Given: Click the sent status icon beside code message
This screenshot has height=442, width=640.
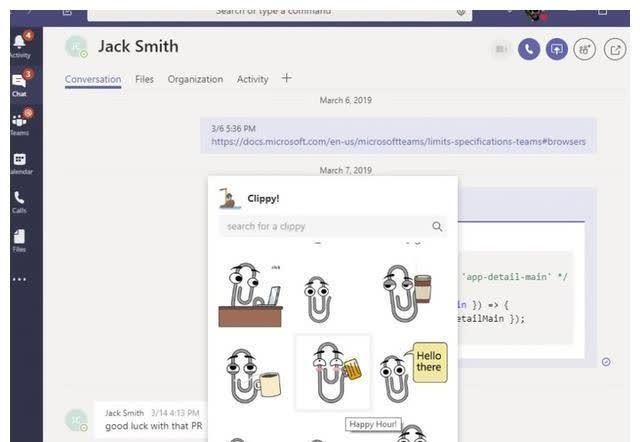Looking at the screenshot, I should click(606, 362).
